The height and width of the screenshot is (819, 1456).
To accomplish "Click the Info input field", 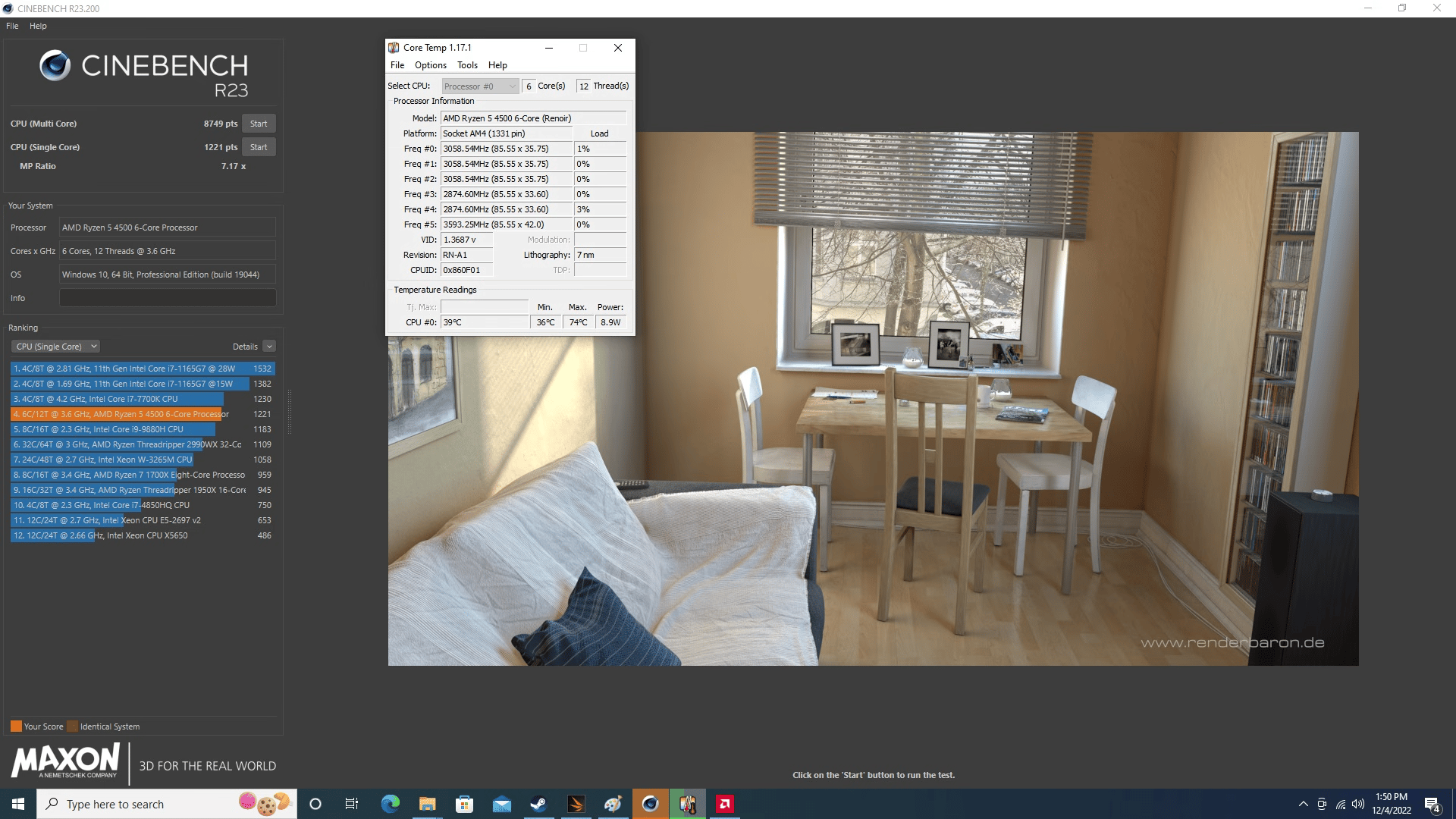I will pyautogui.click(x=168, y=298).
